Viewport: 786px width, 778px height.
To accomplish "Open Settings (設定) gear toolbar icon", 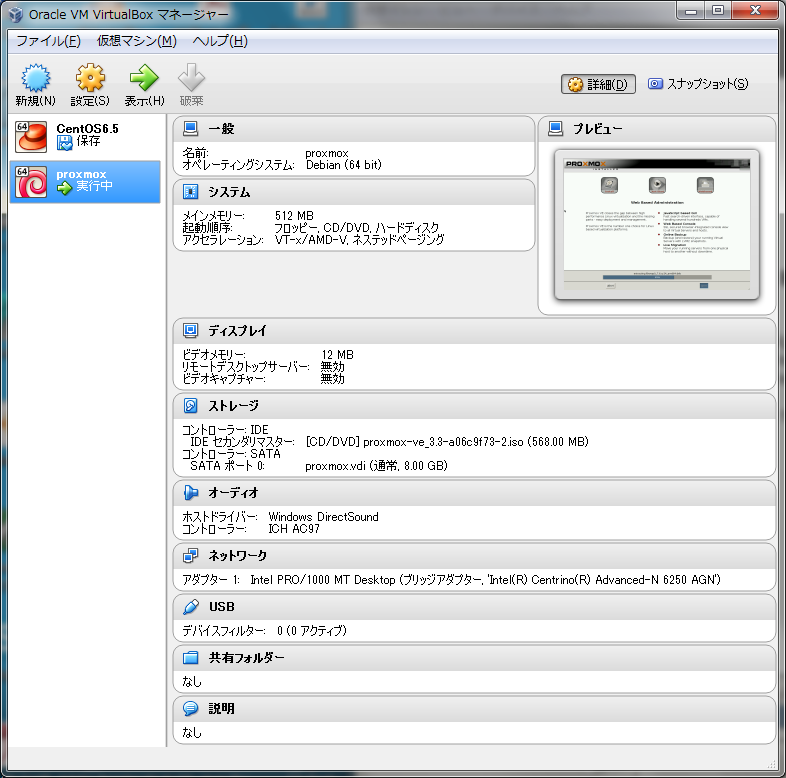I will point(90,78).
